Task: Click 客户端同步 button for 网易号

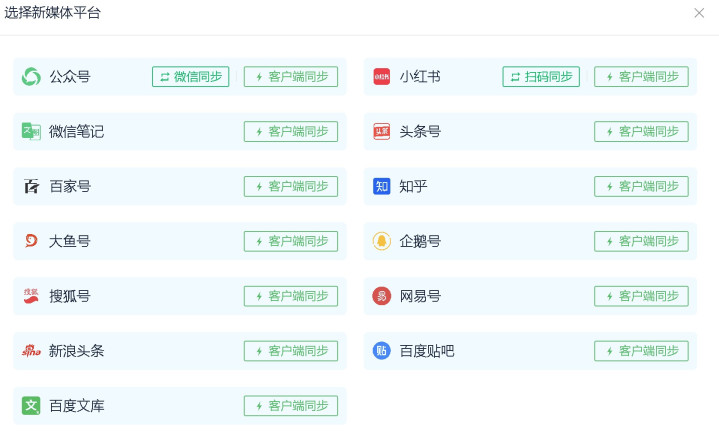Action: [x=641, y=296]
